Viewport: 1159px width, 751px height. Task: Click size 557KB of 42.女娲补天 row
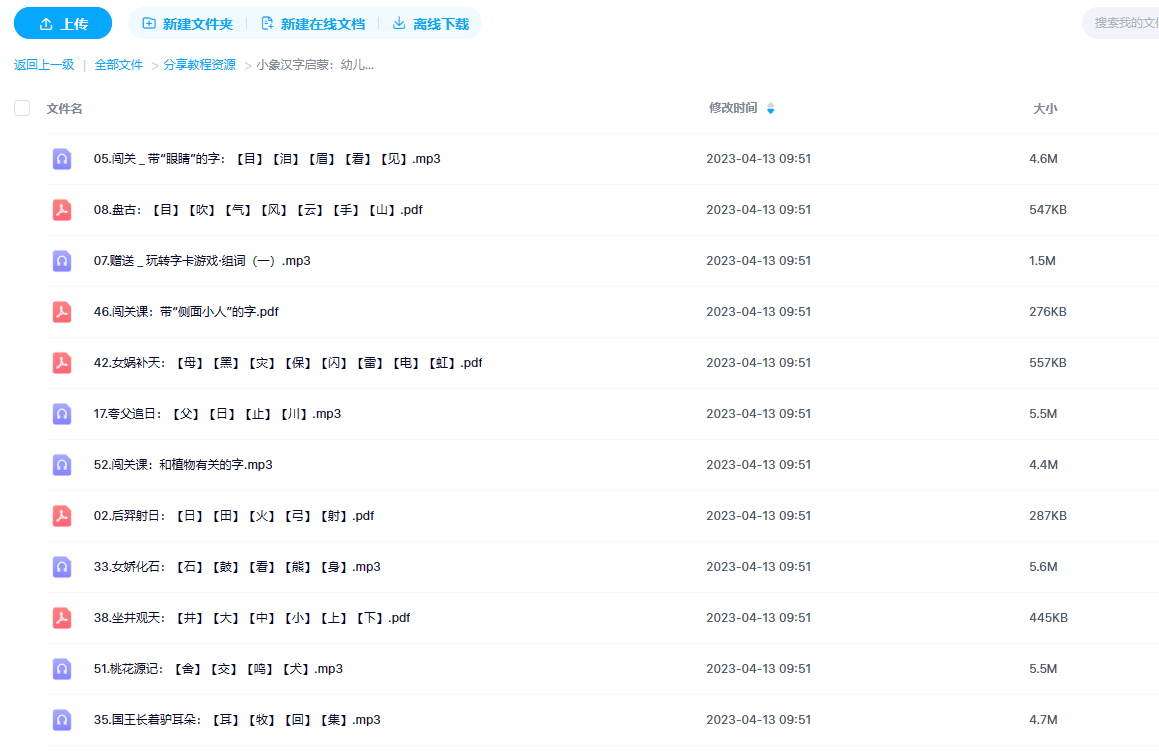[x=1047, y=363]
